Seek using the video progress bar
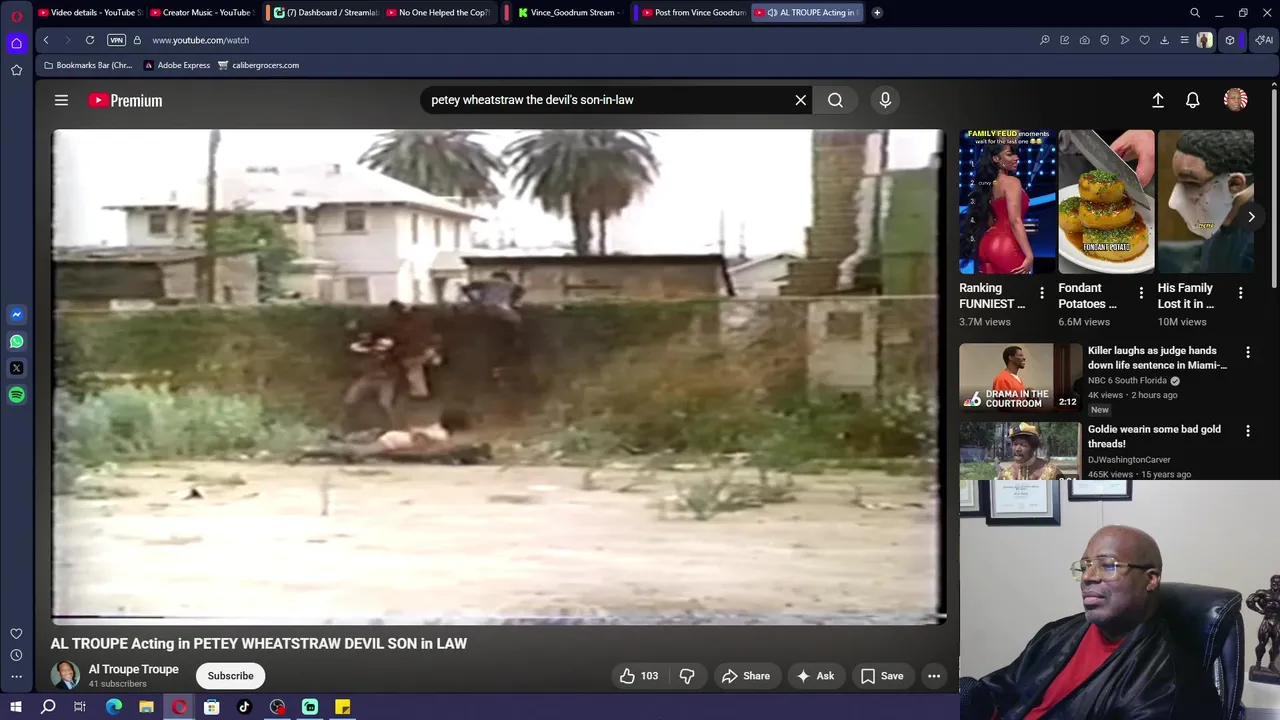This screenshot has width=1280, height=720. tap(498, 618)
